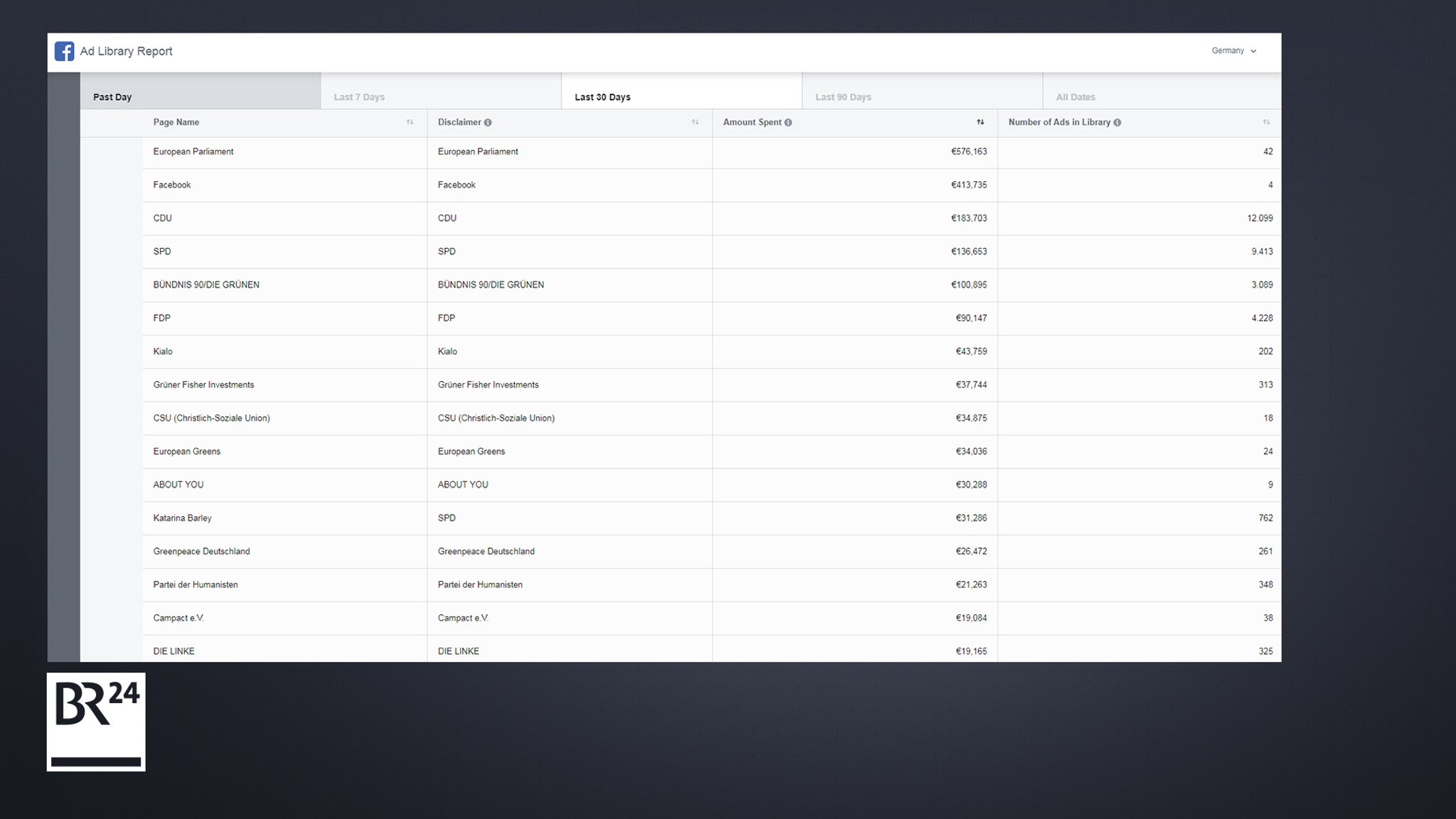This screenshot has width=1456, height=819.
Task: Click CSU (Christlich-Soziale Union) page name
Action: click(x=212, y=418)
